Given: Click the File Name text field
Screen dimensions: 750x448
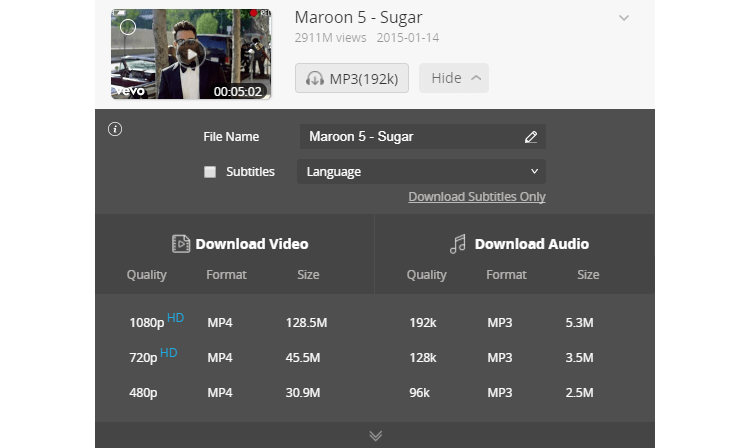Looking at the screenshot, I should pos(423,137).
